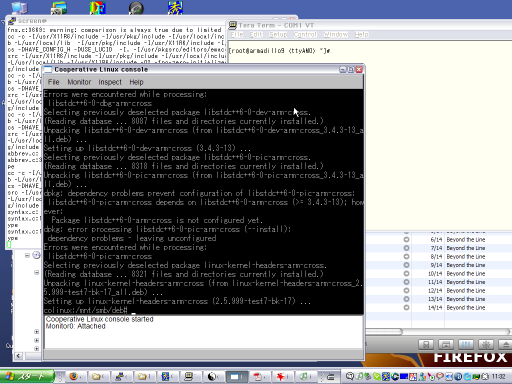Switch to active console taskbar button
Image resolution: width=512 pixels, height=384 pixels.
click(236, 377)
